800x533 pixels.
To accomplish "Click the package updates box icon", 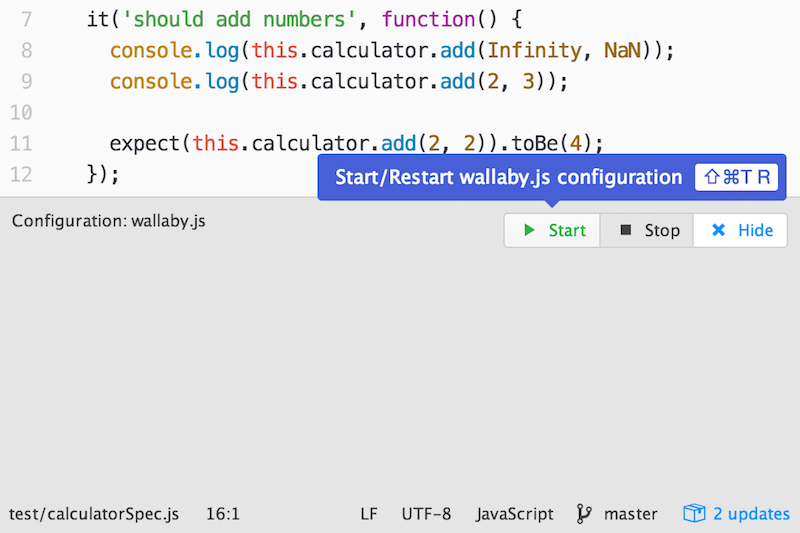I will 694,513.
